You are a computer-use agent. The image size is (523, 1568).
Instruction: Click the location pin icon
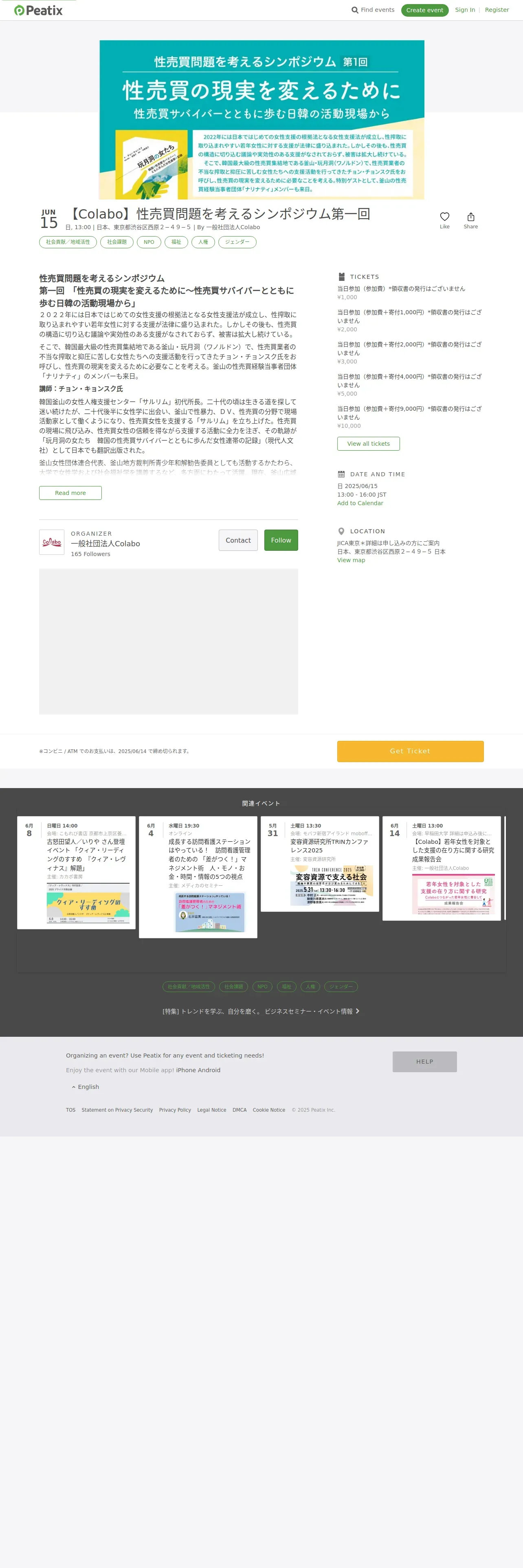pyautogui.click(x=341, y=531)
